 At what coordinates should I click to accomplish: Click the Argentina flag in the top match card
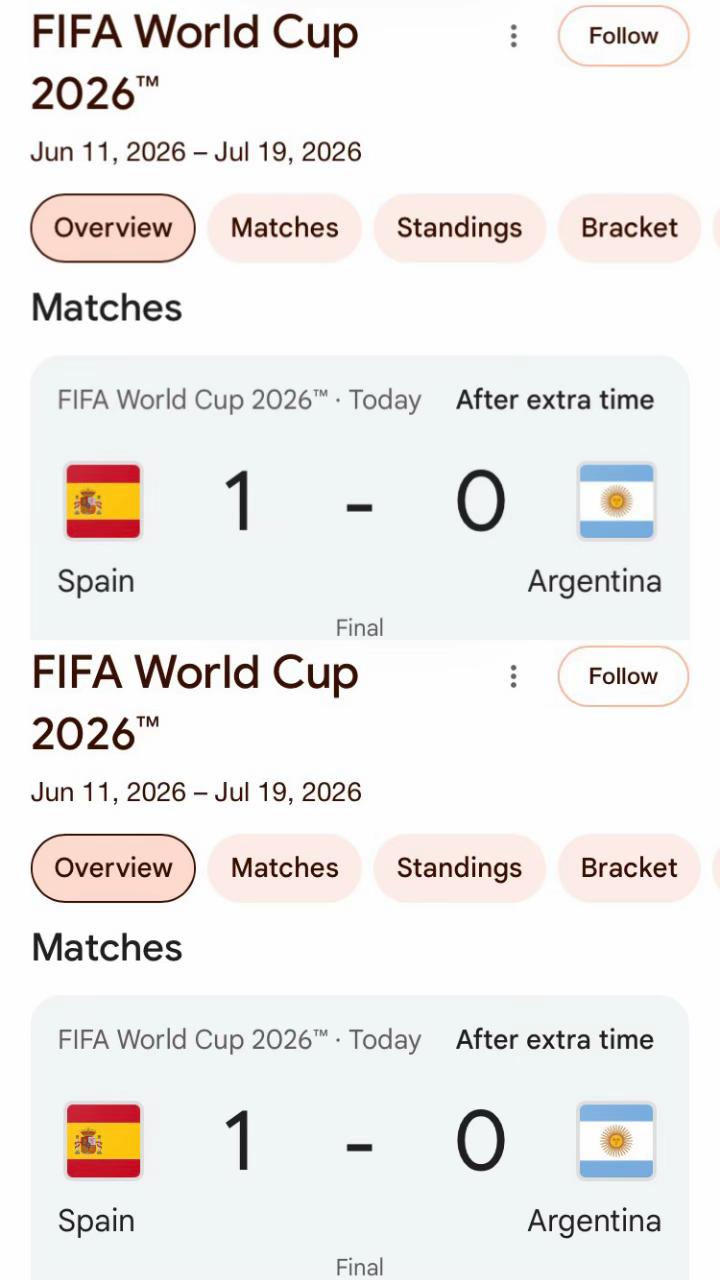click(617, 501)
